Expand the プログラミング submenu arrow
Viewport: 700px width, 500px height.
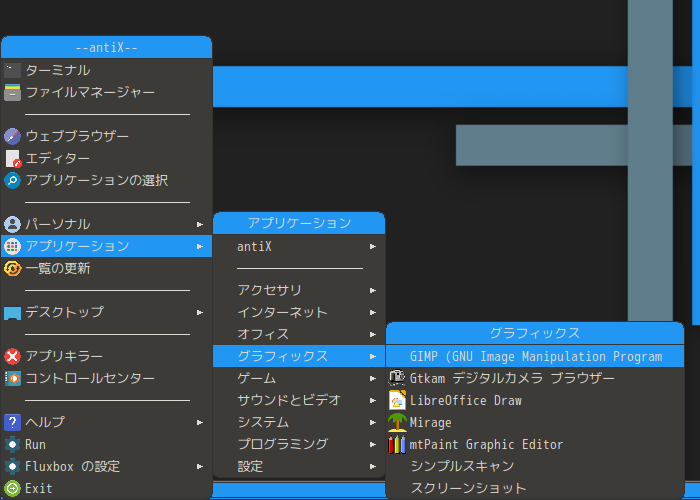tap(373, 445)
